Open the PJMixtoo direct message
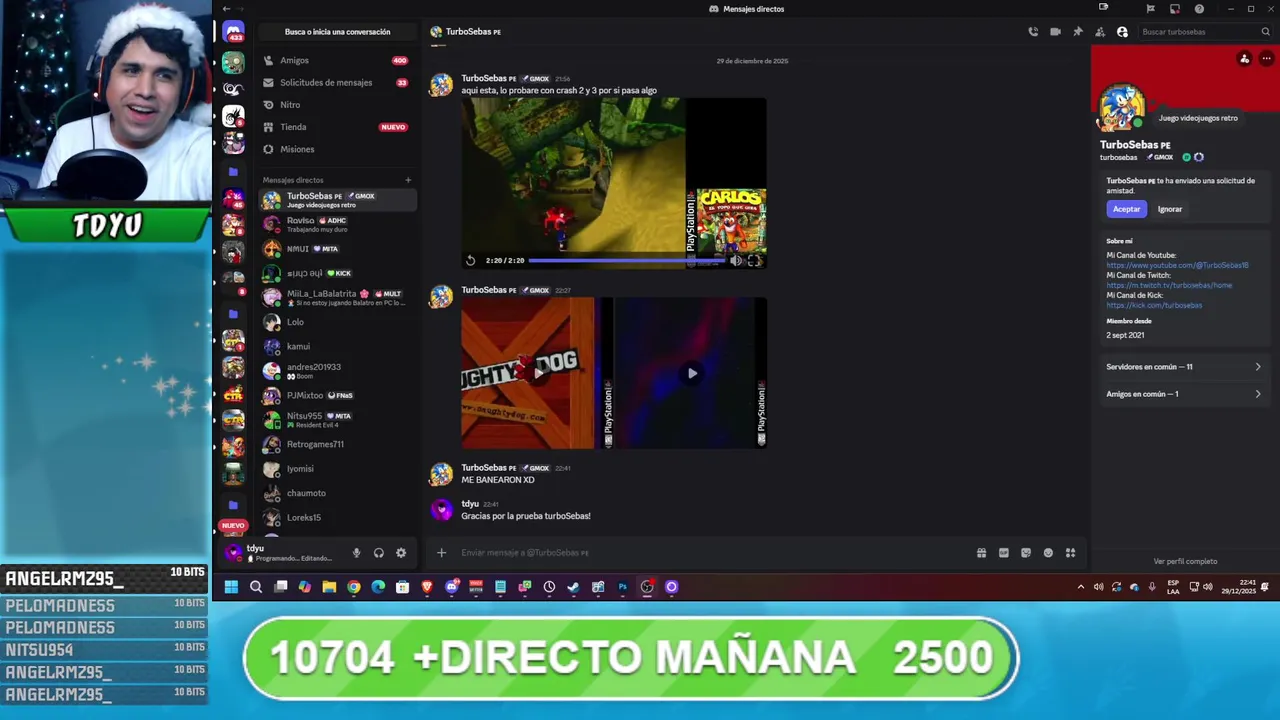1280x720 pixels. click(337, 395)
